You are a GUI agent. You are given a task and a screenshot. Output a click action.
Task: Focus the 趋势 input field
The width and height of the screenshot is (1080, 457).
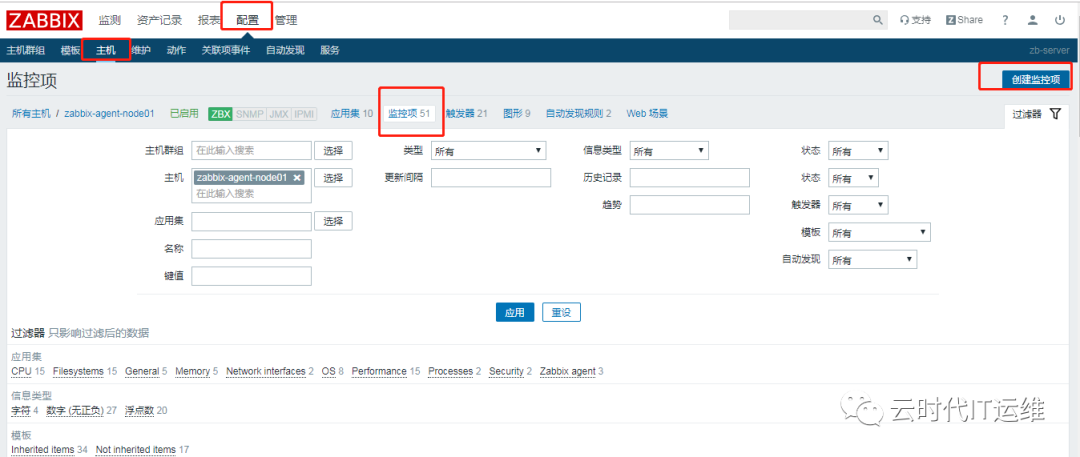pos(689,205)
